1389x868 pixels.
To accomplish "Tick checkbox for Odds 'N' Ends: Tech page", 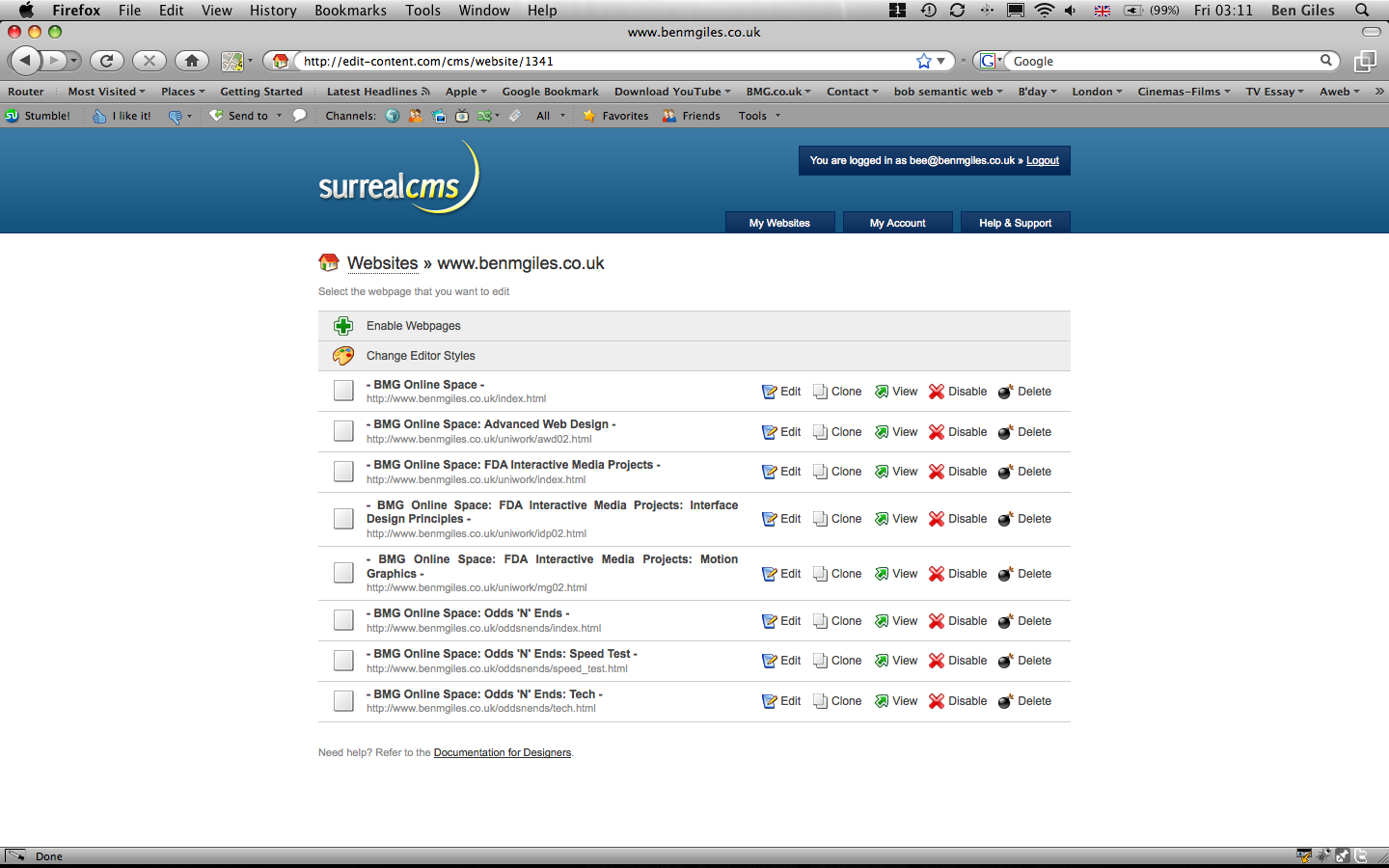I will [343, 701].
